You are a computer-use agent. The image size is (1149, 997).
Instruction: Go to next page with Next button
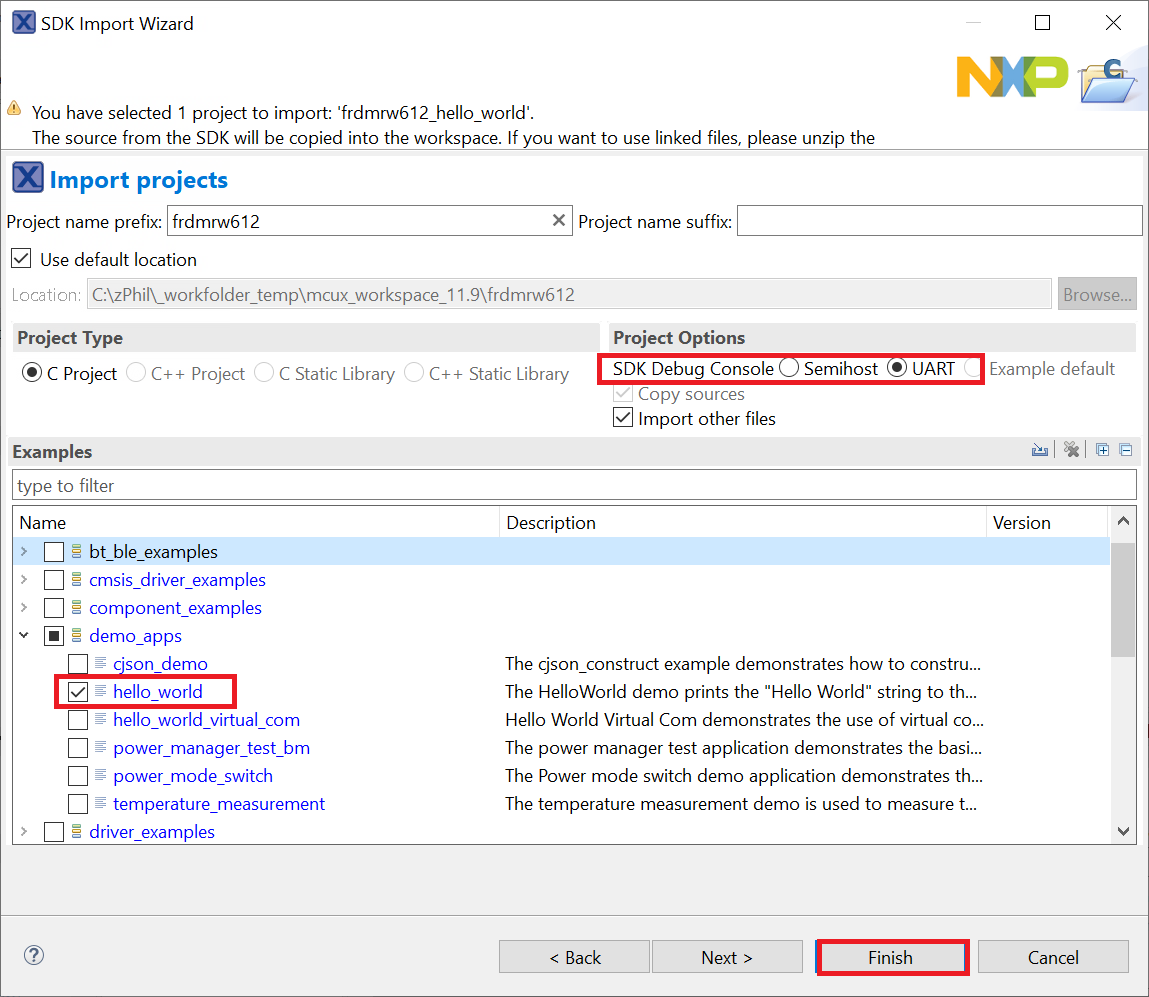coord(727,957)
